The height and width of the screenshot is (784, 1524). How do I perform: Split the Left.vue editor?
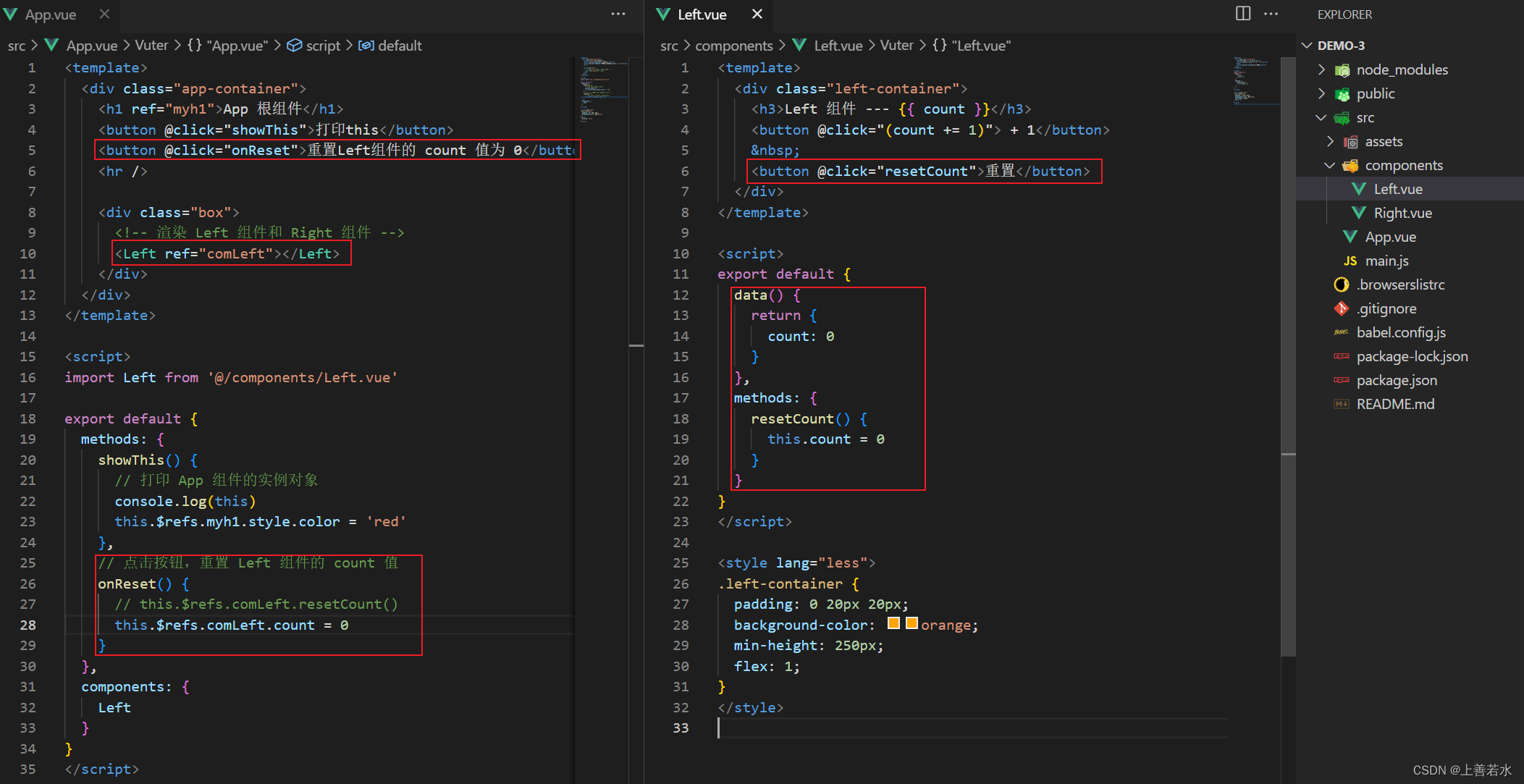click(x=1243, y=14)
